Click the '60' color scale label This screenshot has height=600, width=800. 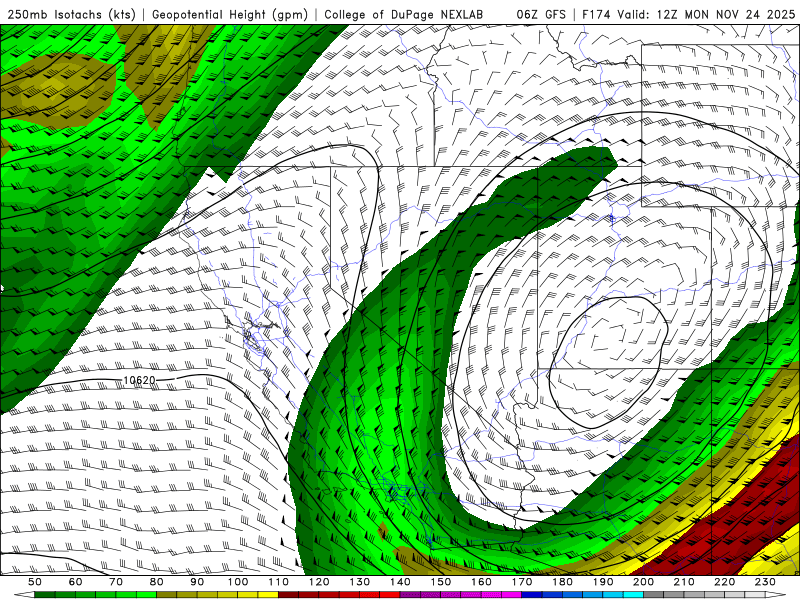pos(75,582)
